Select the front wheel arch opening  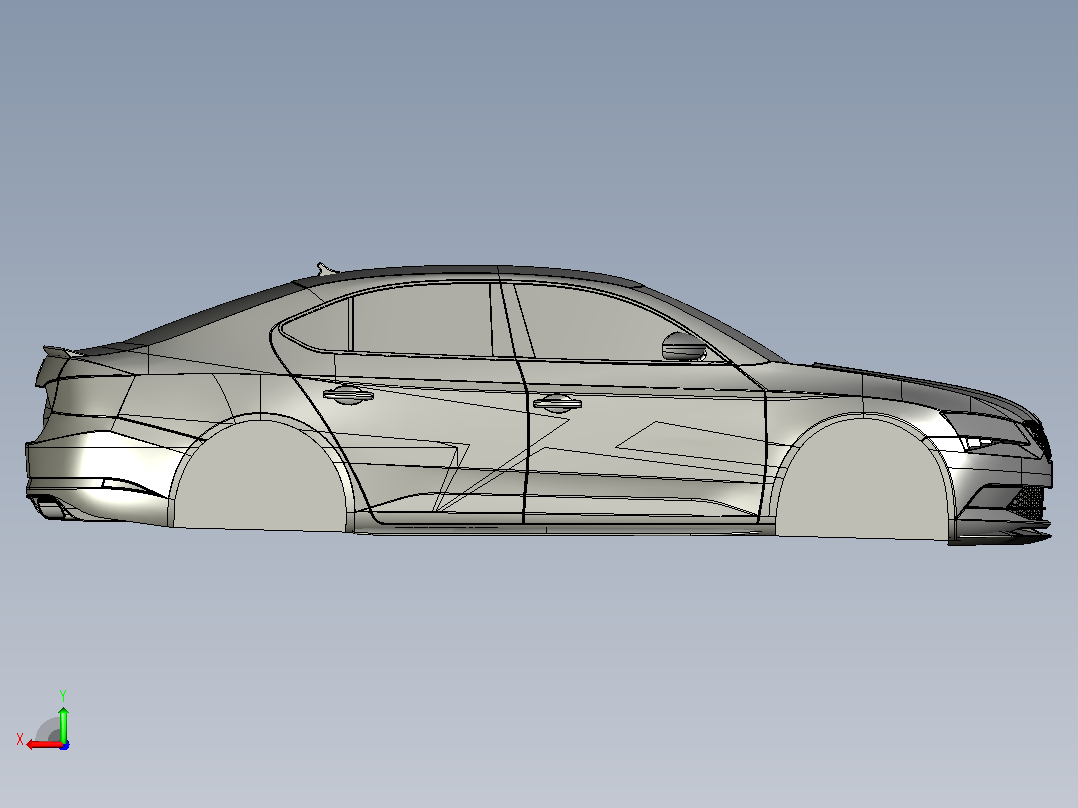click(865, 478)
